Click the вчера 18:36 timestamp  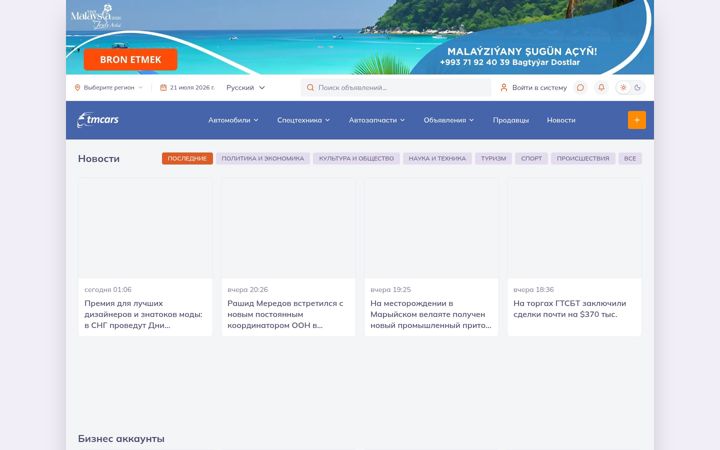click(x=534, y=289)
